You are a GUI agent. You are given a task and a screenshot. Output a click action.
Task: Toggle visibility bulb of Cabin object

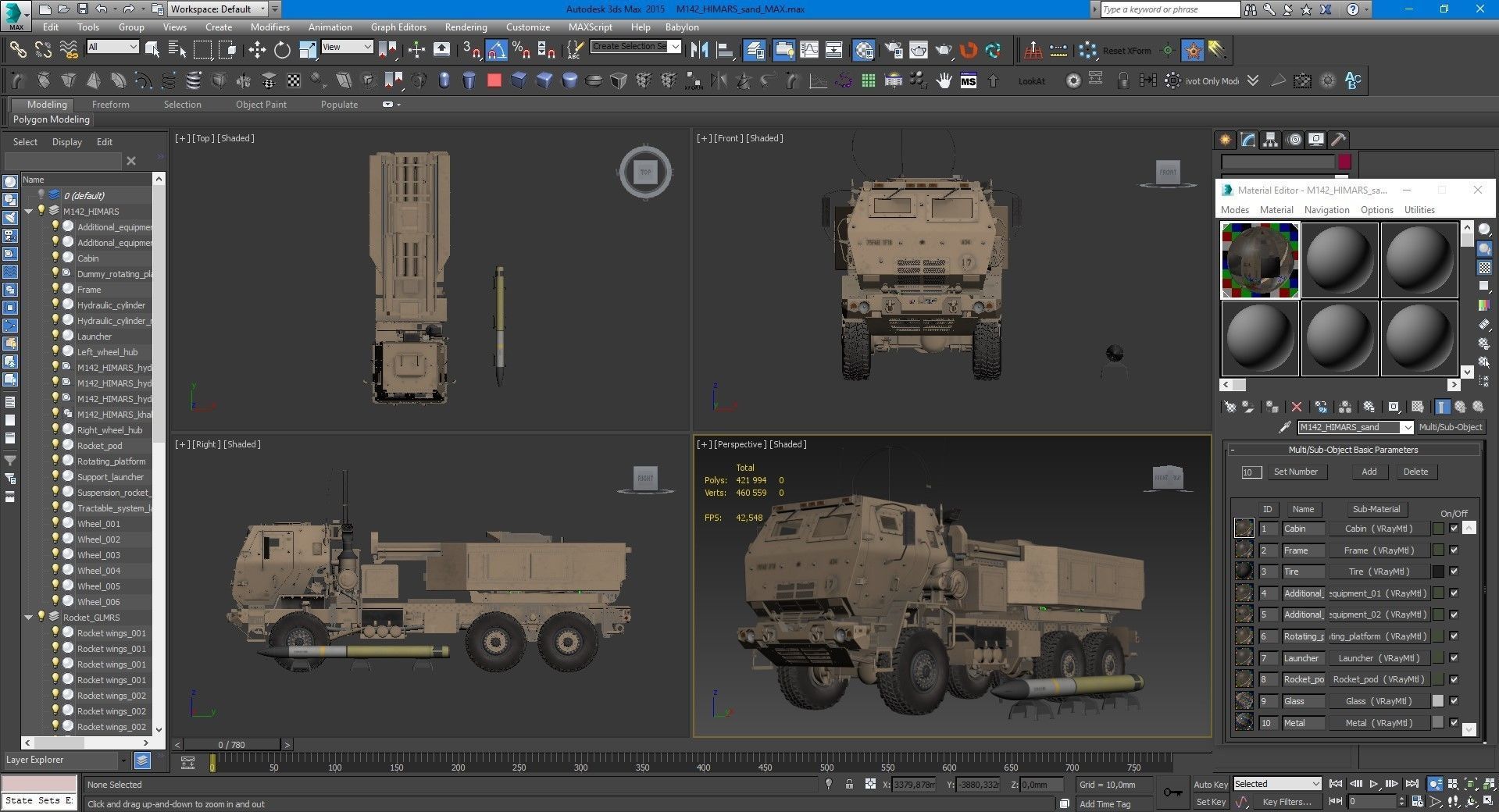click(55, 257)
